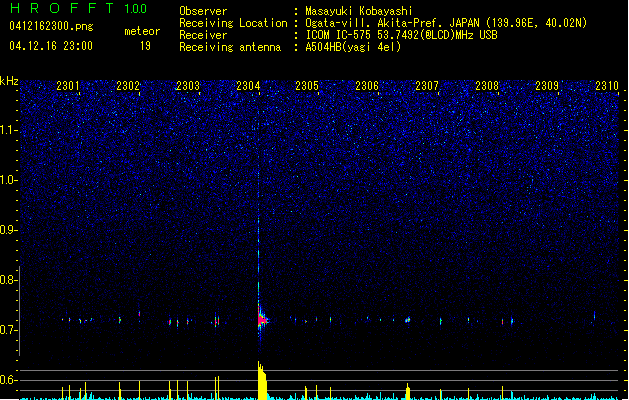Click the Receiving Location label

pos(233,23)
